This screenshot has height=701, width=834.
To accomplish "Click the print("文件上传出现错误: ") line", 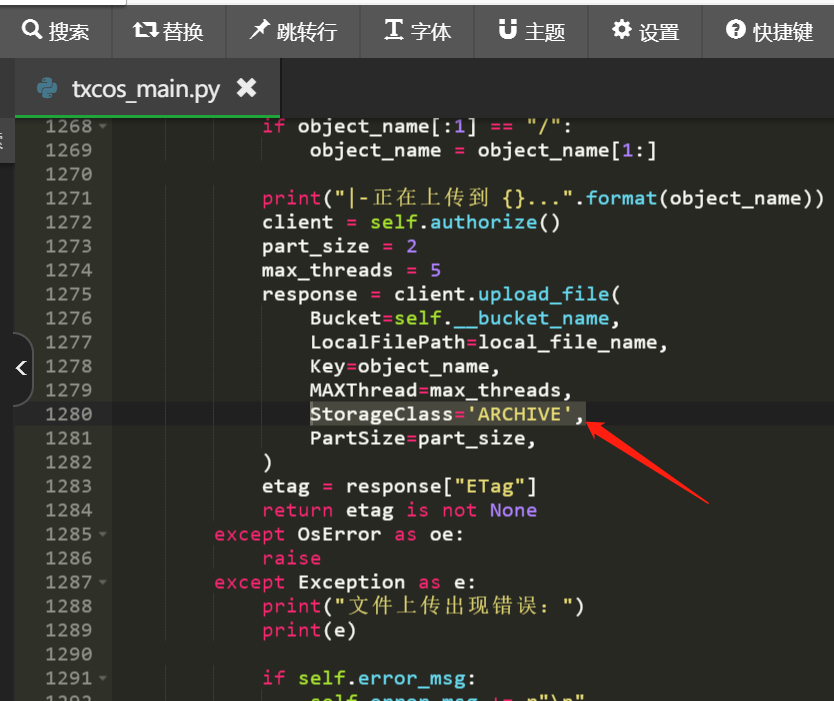I will pyautogui.click(x=423, y=606).
